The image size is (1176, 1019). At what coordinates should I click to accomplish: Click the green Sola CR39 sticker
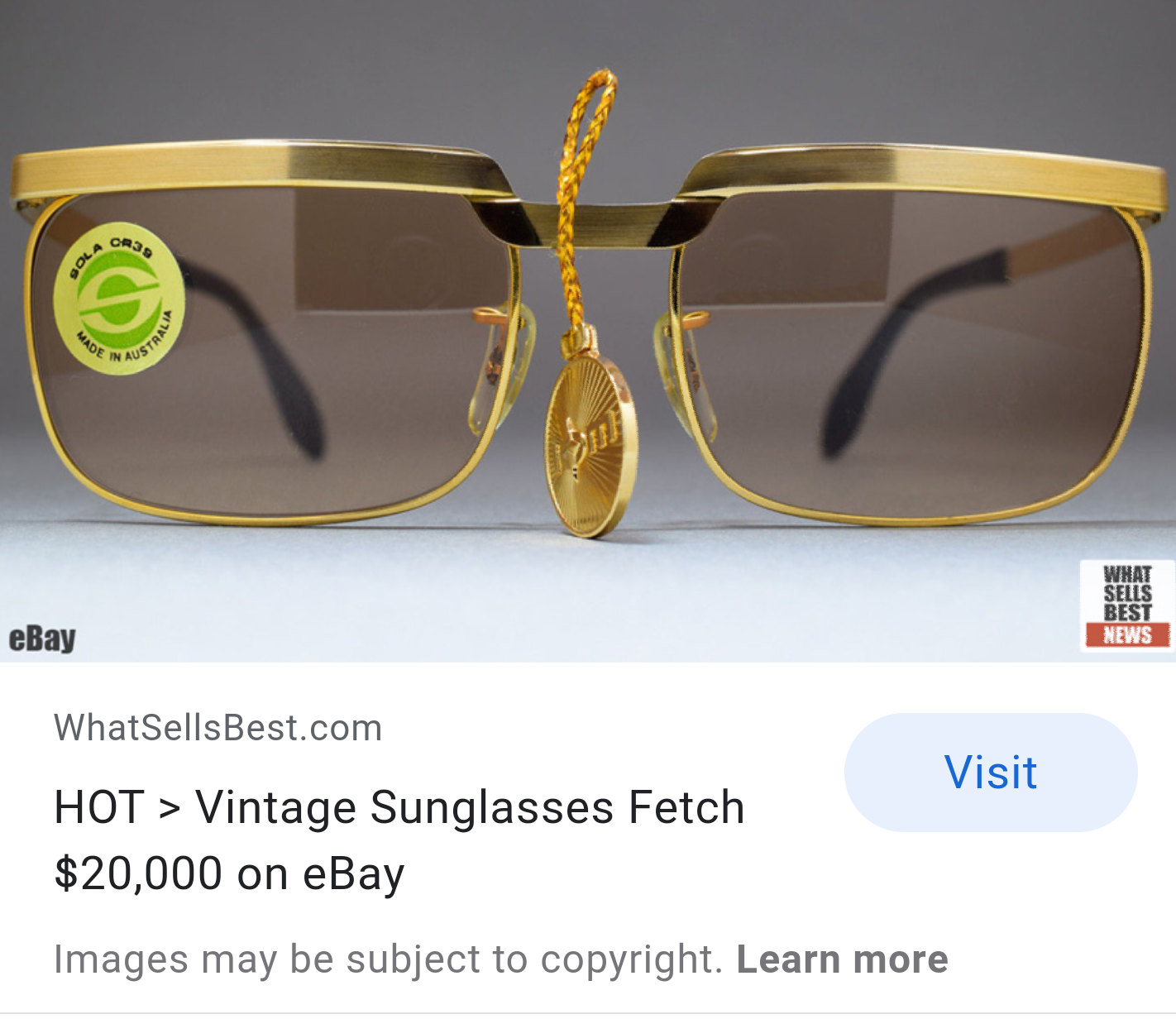point(118,299)
